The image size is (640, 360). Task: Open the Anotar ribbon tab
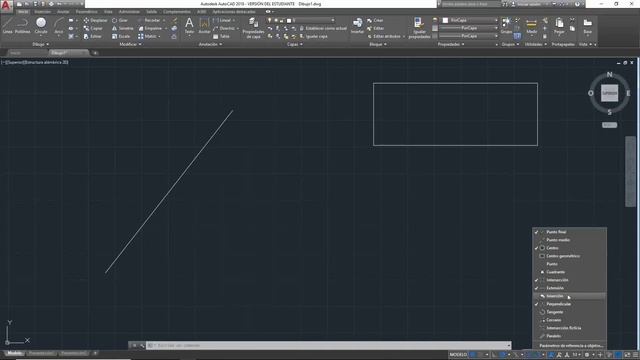tap(63, 12)
